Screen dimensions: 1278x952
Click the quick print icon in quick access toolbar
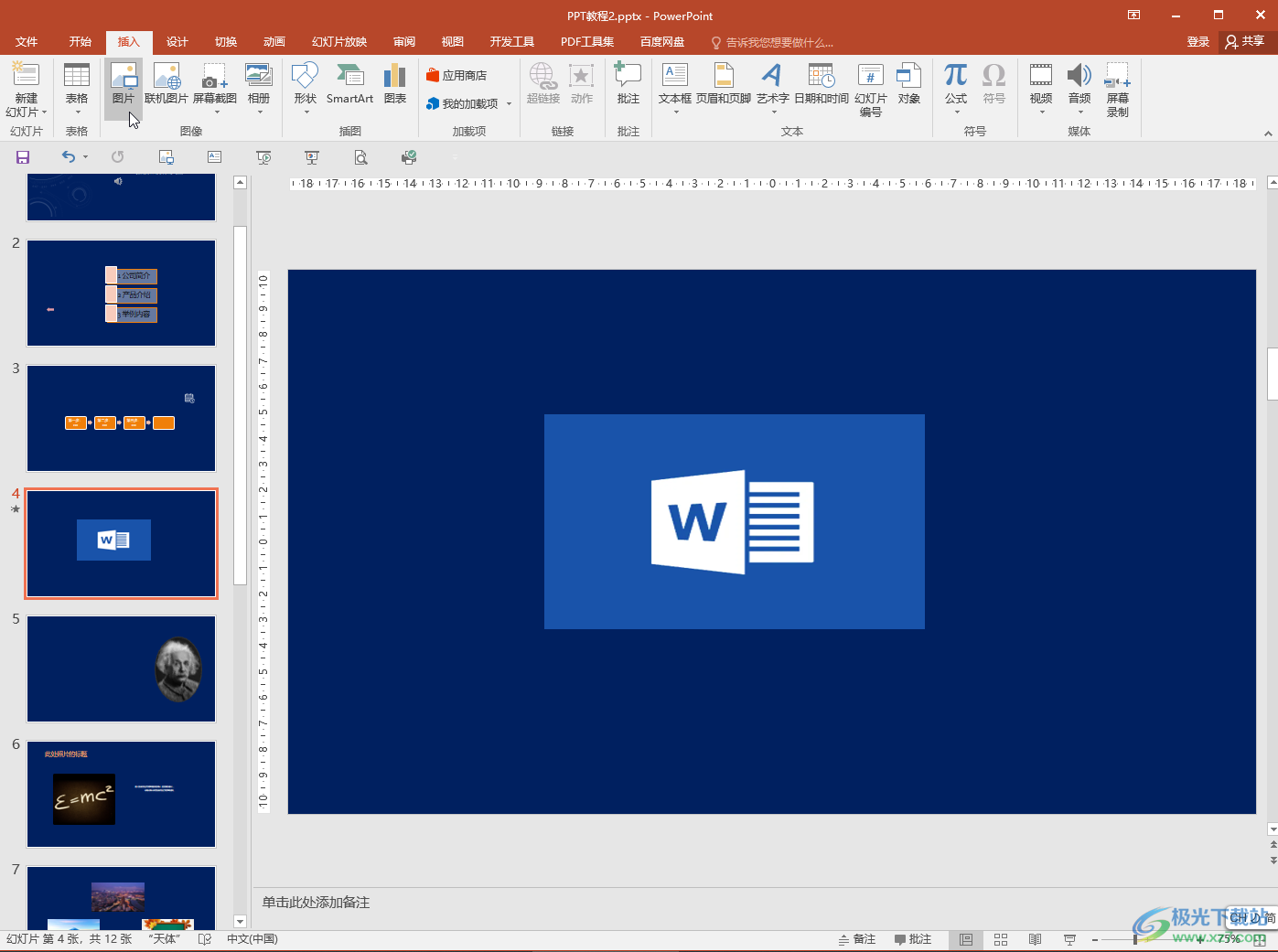tap(409, 157)
